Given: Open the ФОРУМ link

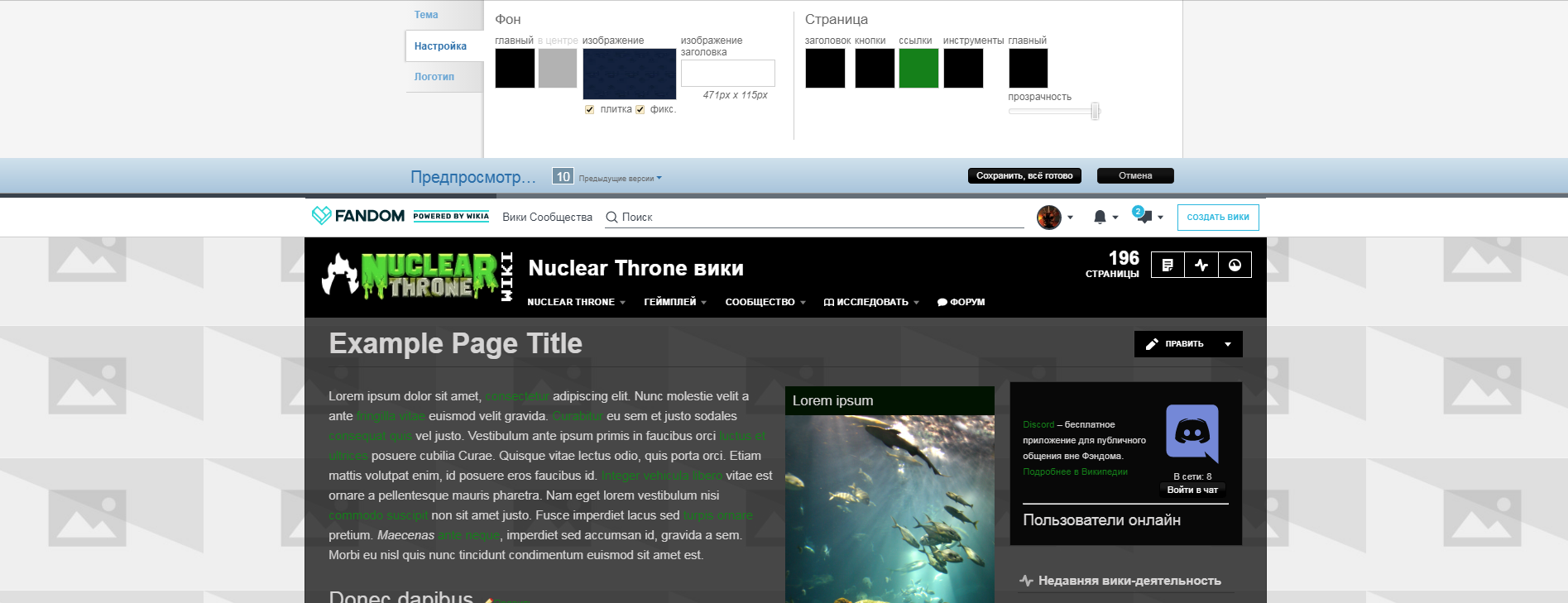Looking at the screenshot, I should [961, 302].
